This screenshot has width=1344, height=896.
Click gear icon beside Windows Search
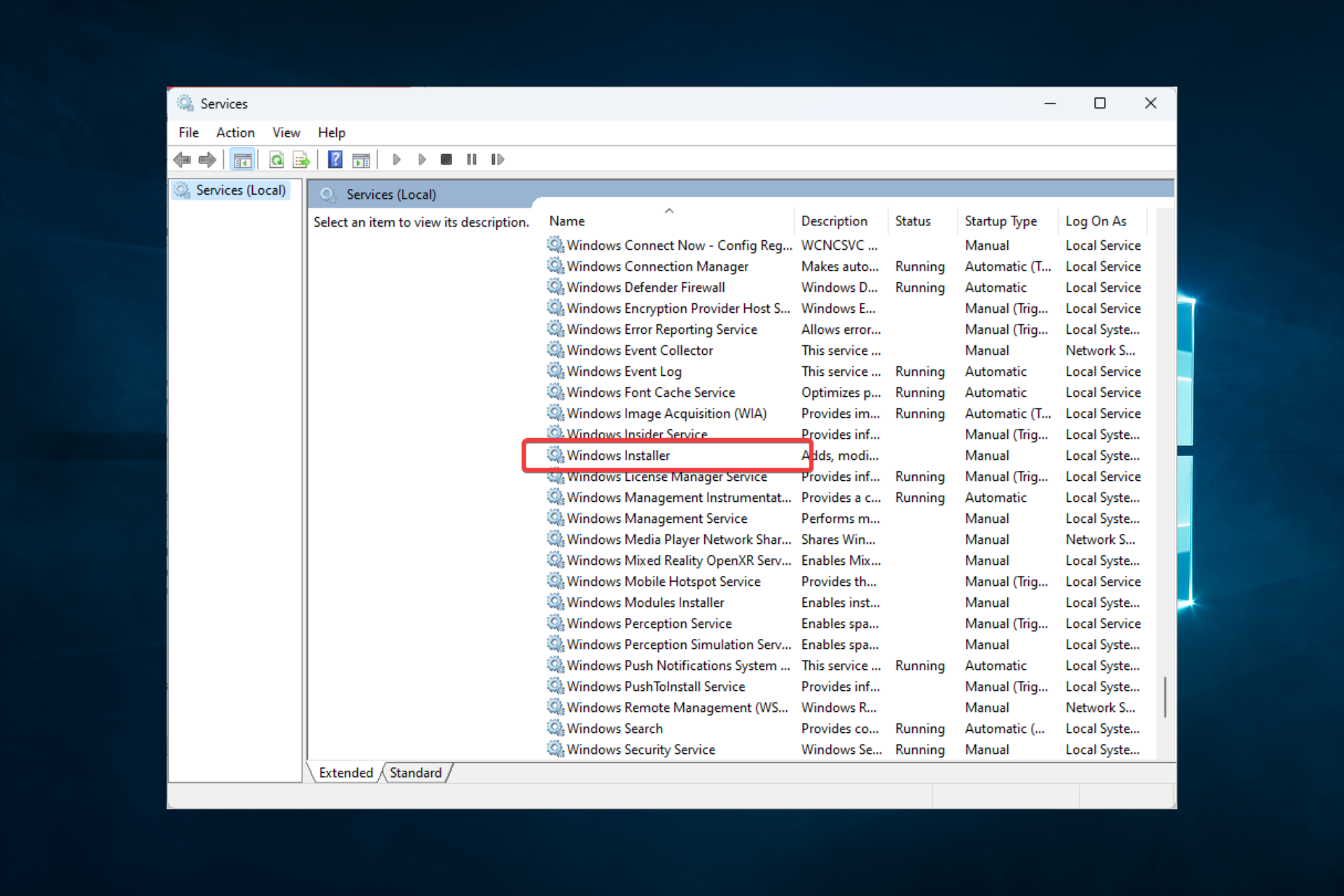pos(556,728)
